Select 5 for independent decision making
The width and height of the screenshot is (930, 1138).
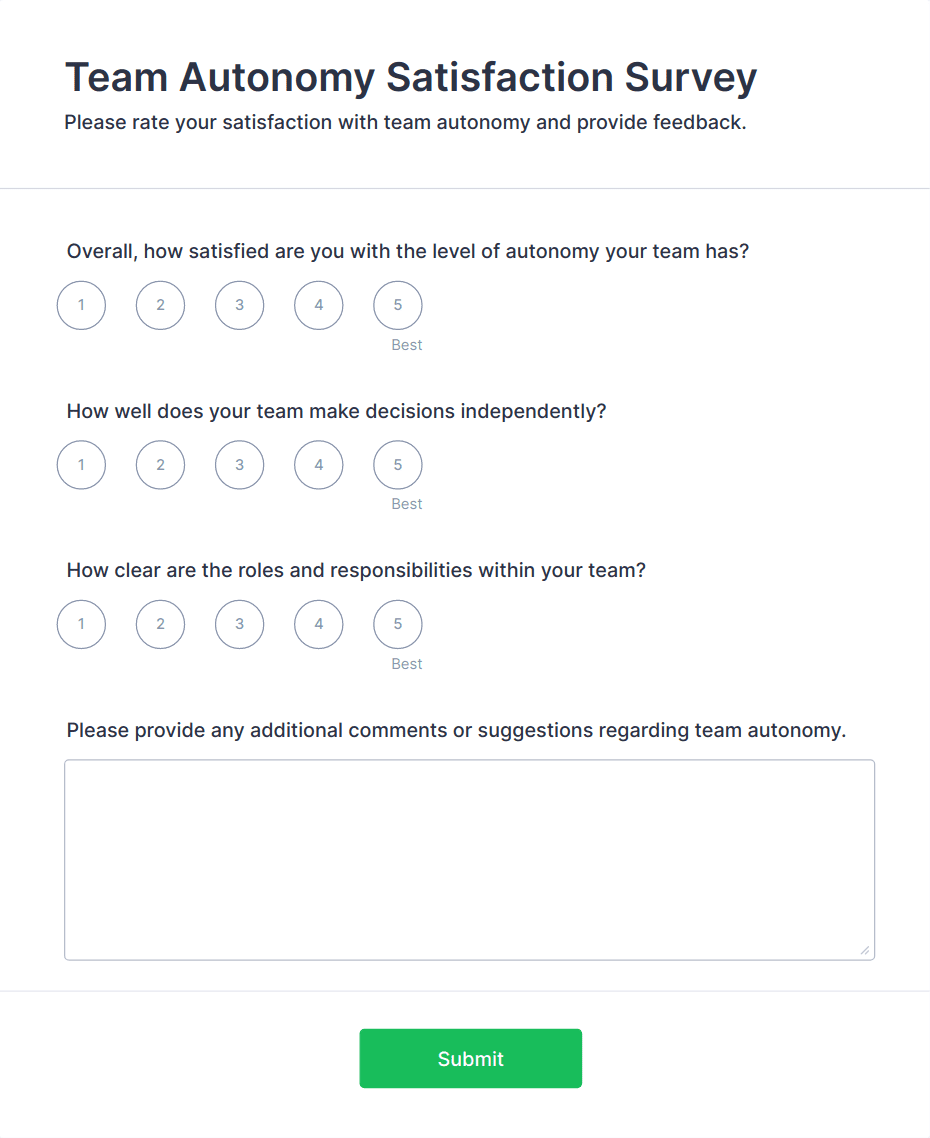398,465
